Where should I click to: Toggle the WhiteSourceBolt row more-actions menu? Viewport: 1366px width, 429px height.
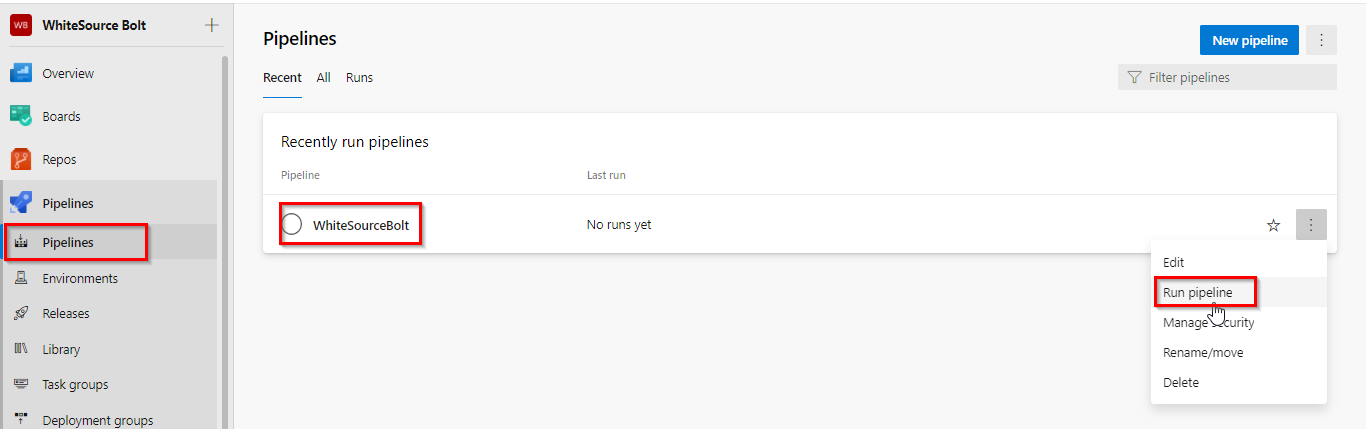1311,225
